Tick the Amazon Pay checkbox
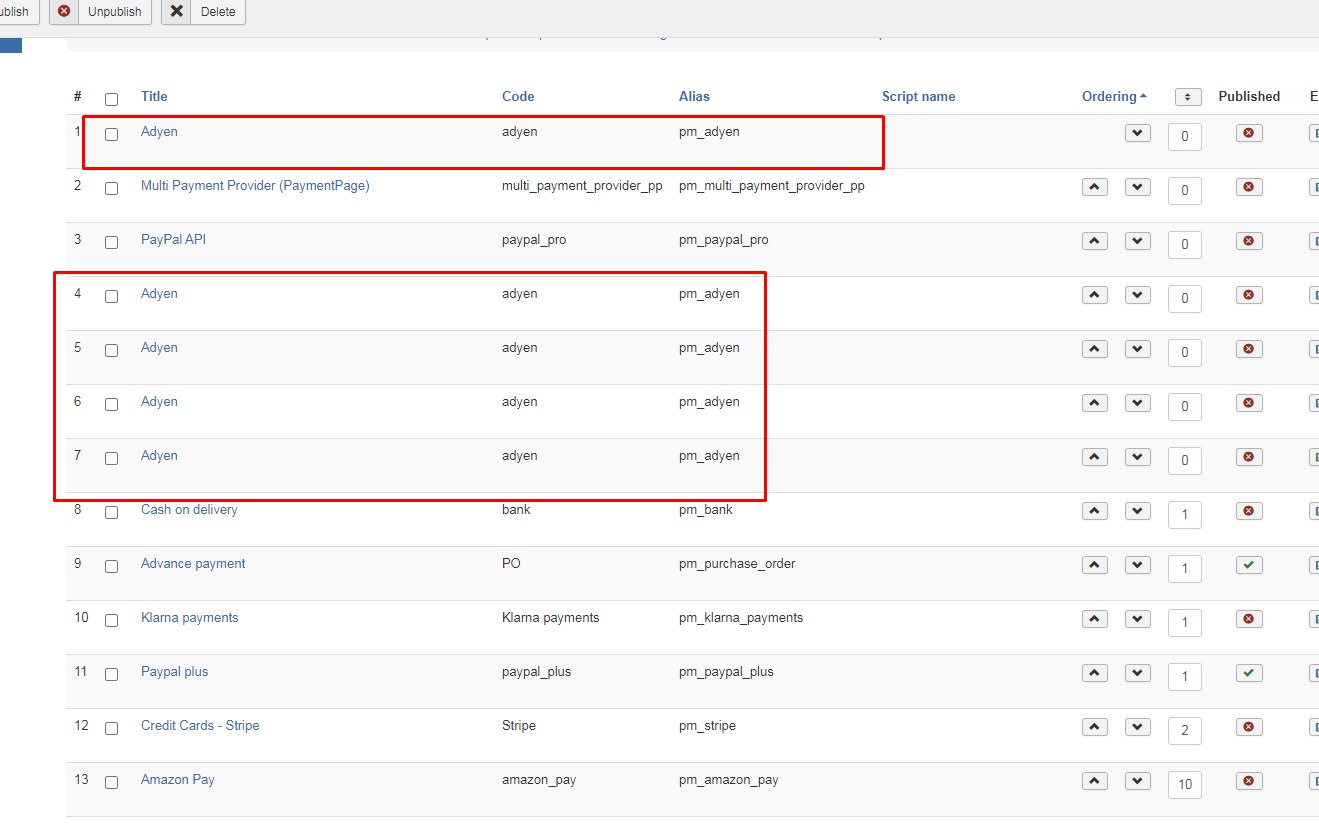 click(111, 782)
